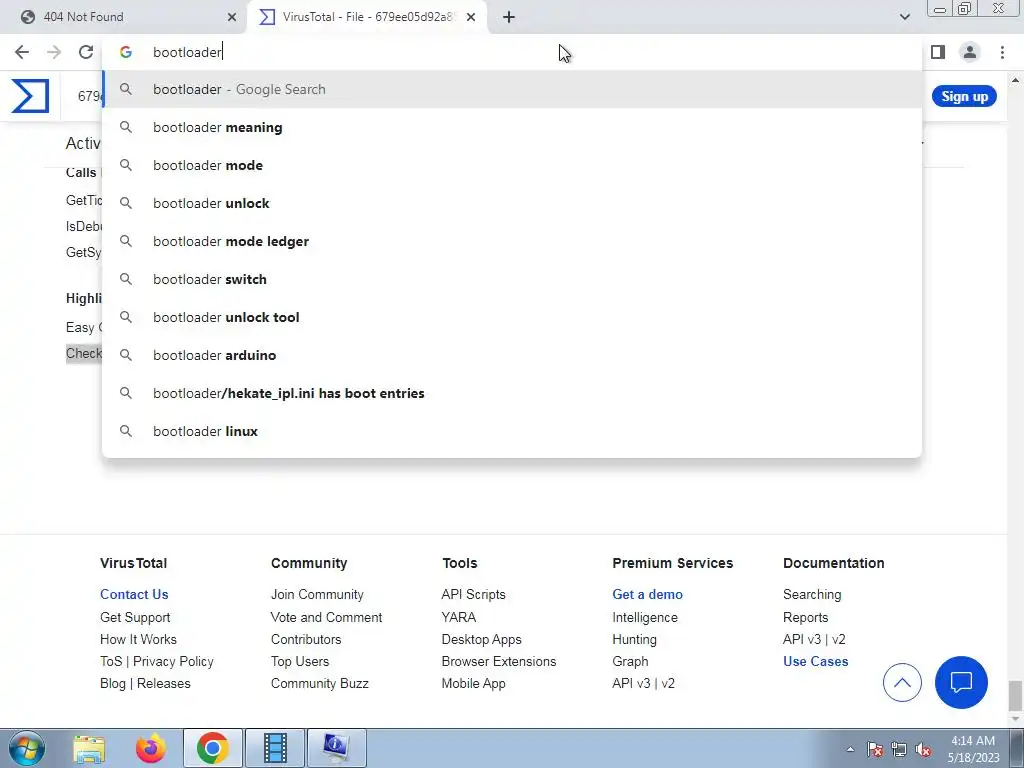Open the Chrome profile avatar menu
This screenshot has height=768, width=1024.
(x=970, y=52)
